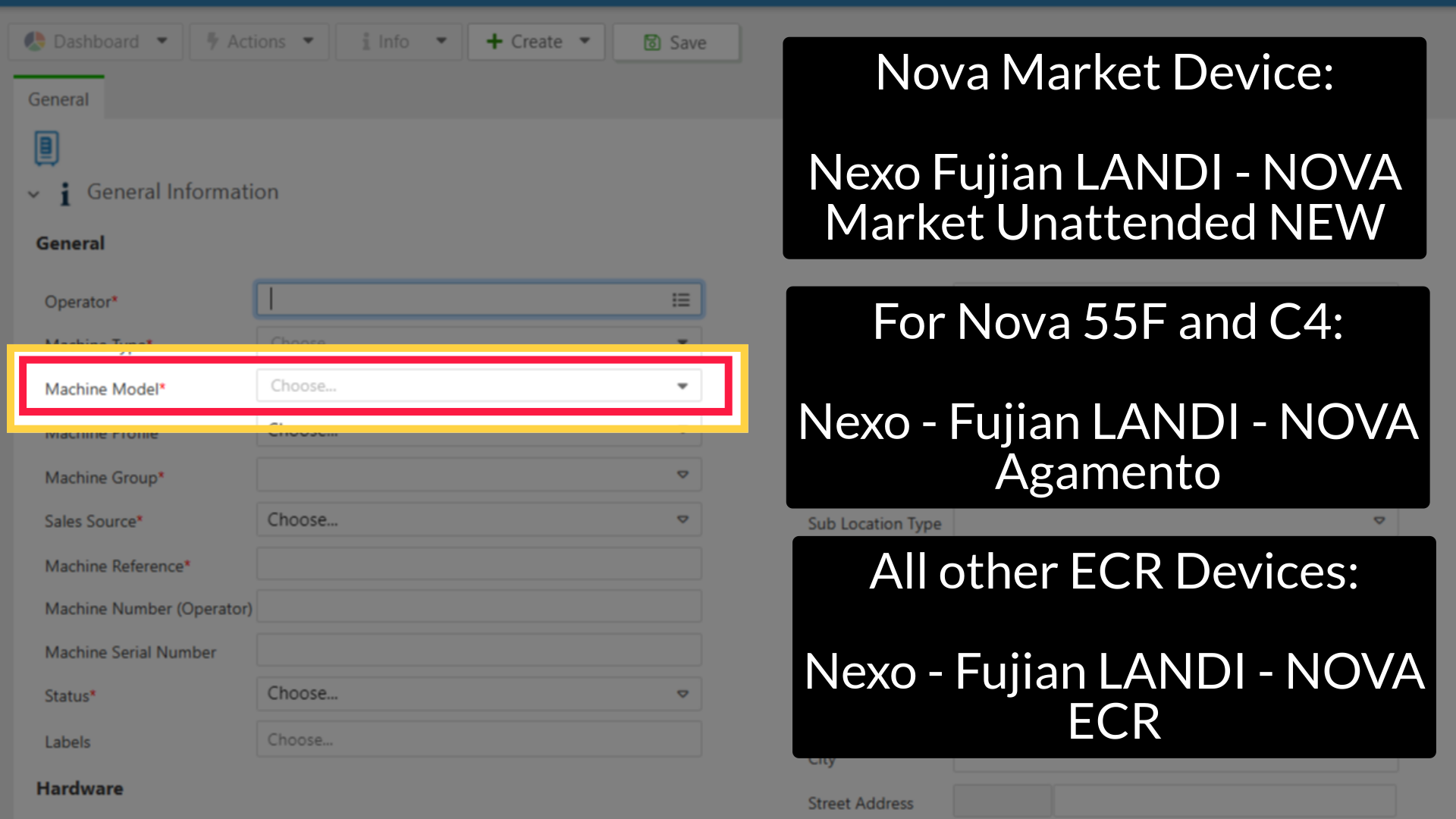Image resolution: width=1456 pixels, height=819 pixels.
Task: Click the Create dropdown arrow
Action: pos(585,41)
